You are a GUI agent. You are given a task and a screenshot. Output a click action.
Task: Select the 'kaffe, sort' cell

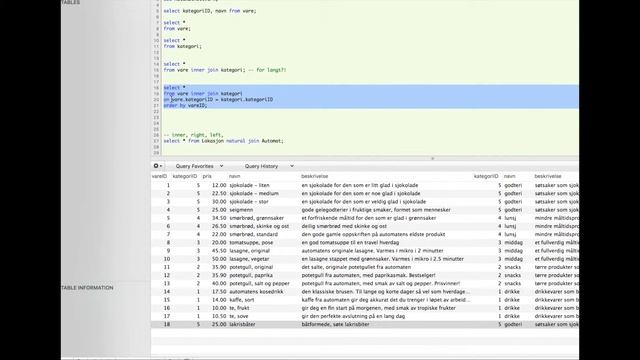click(242, 300)
